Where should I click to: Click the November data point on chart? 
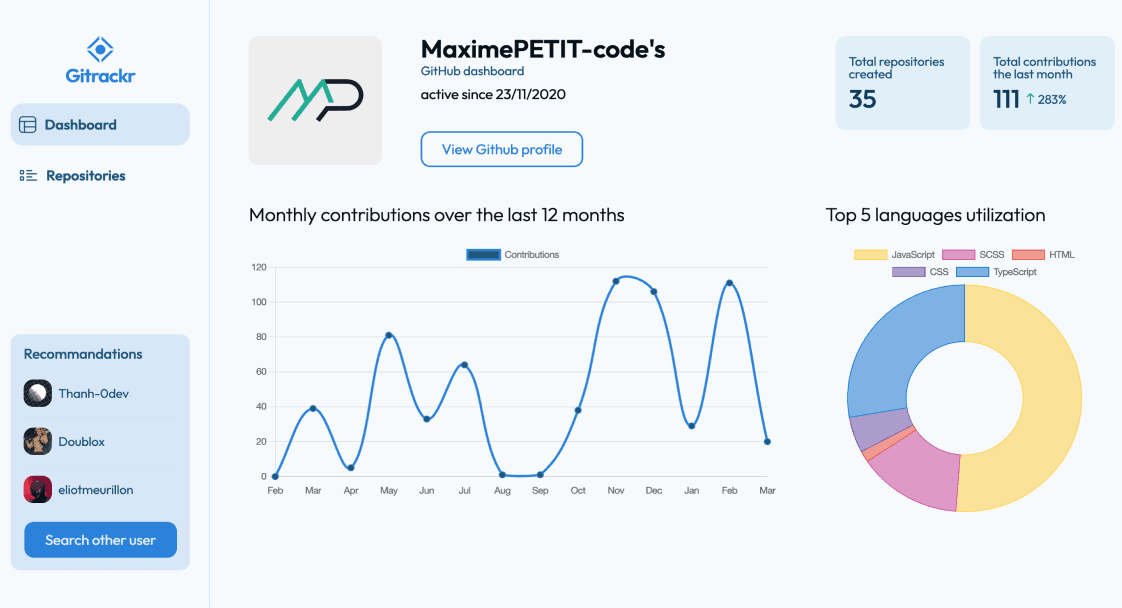pyautogui.click(x=616, y=281)
